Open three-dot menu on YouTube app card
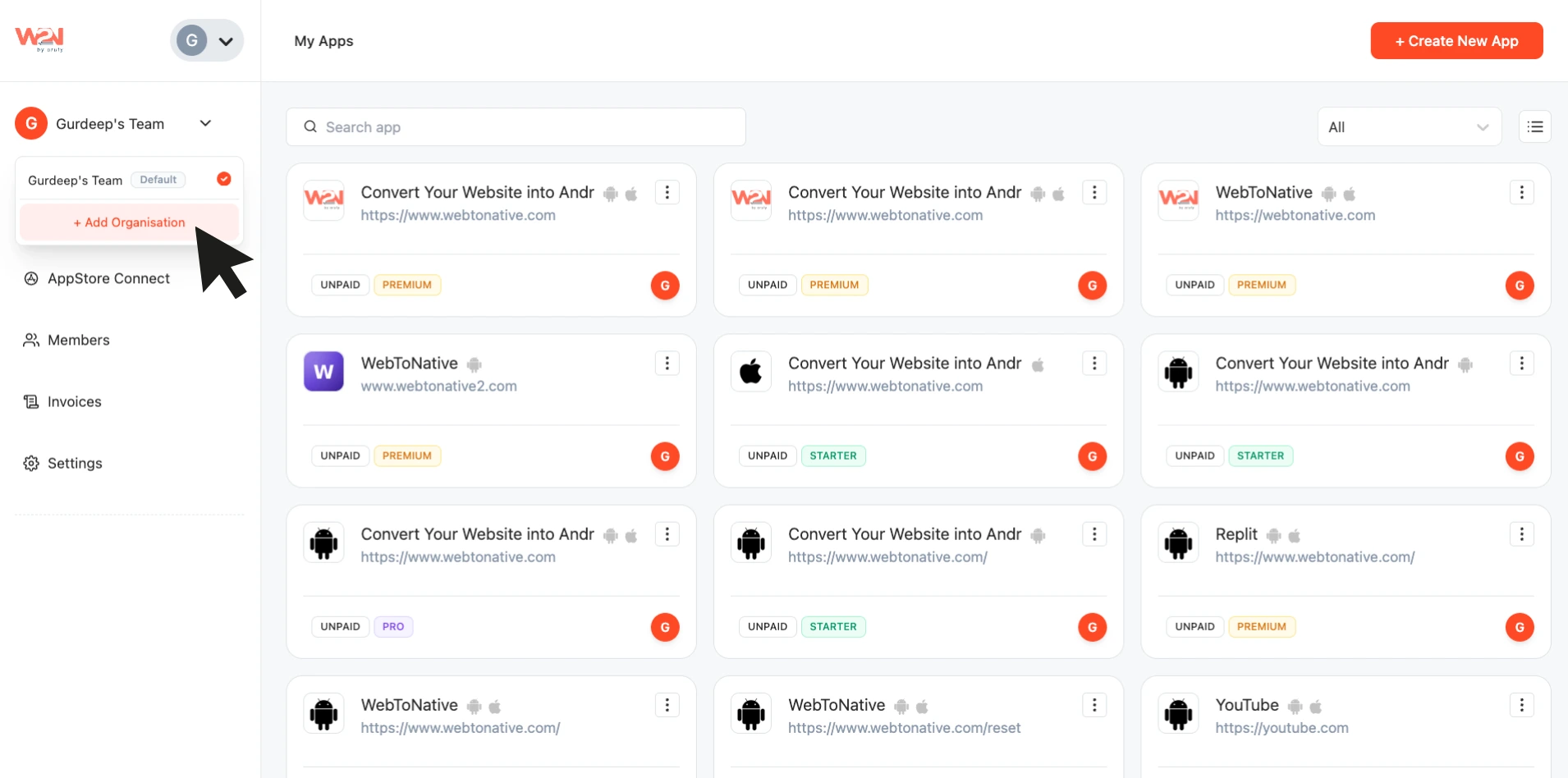Screen dimensions: 1568x778 pyautogui.click(x=1521, y=705)
